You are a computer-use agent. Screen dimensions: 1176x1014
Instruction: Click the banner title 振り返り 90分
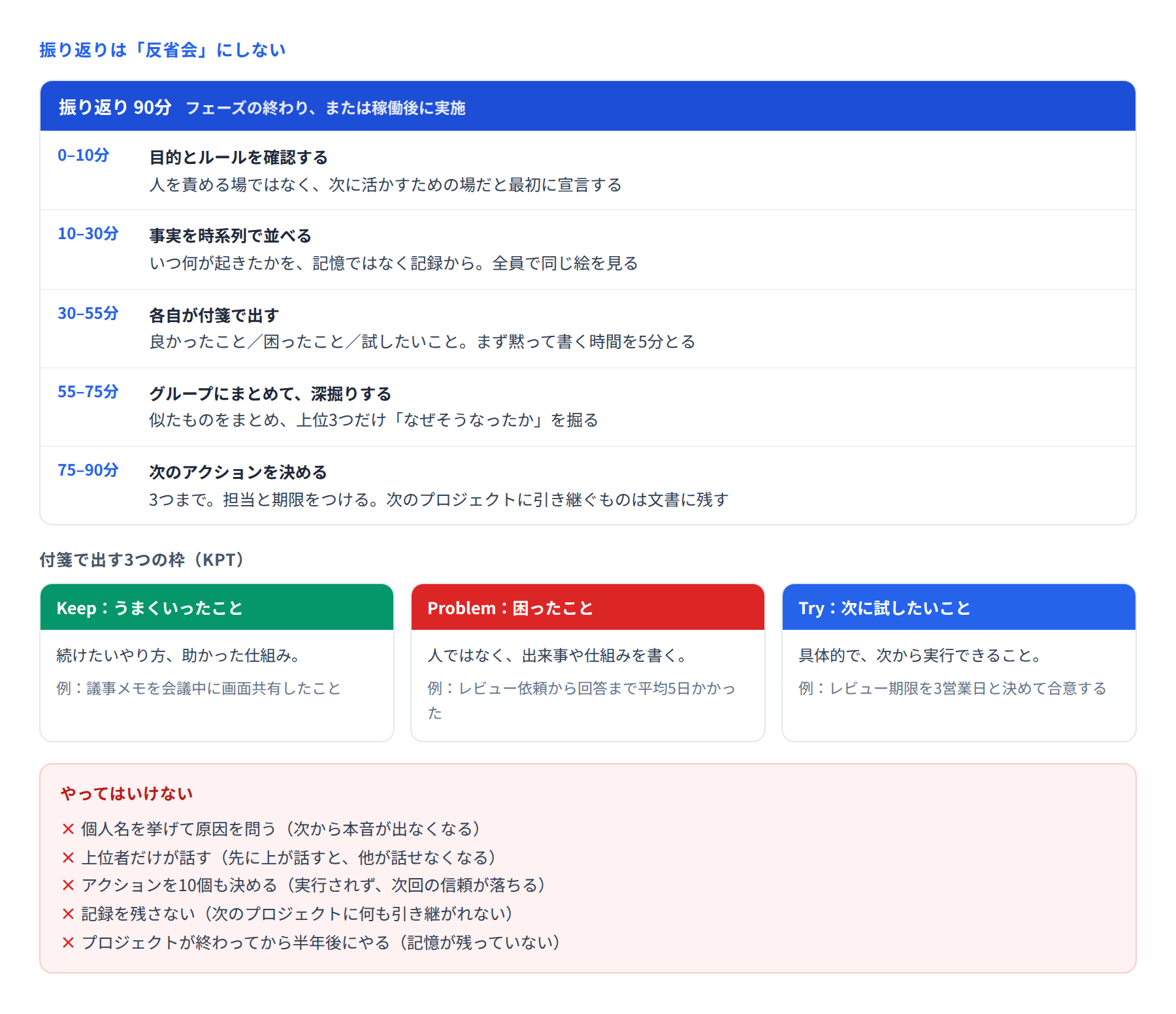[x=115, y=107]
